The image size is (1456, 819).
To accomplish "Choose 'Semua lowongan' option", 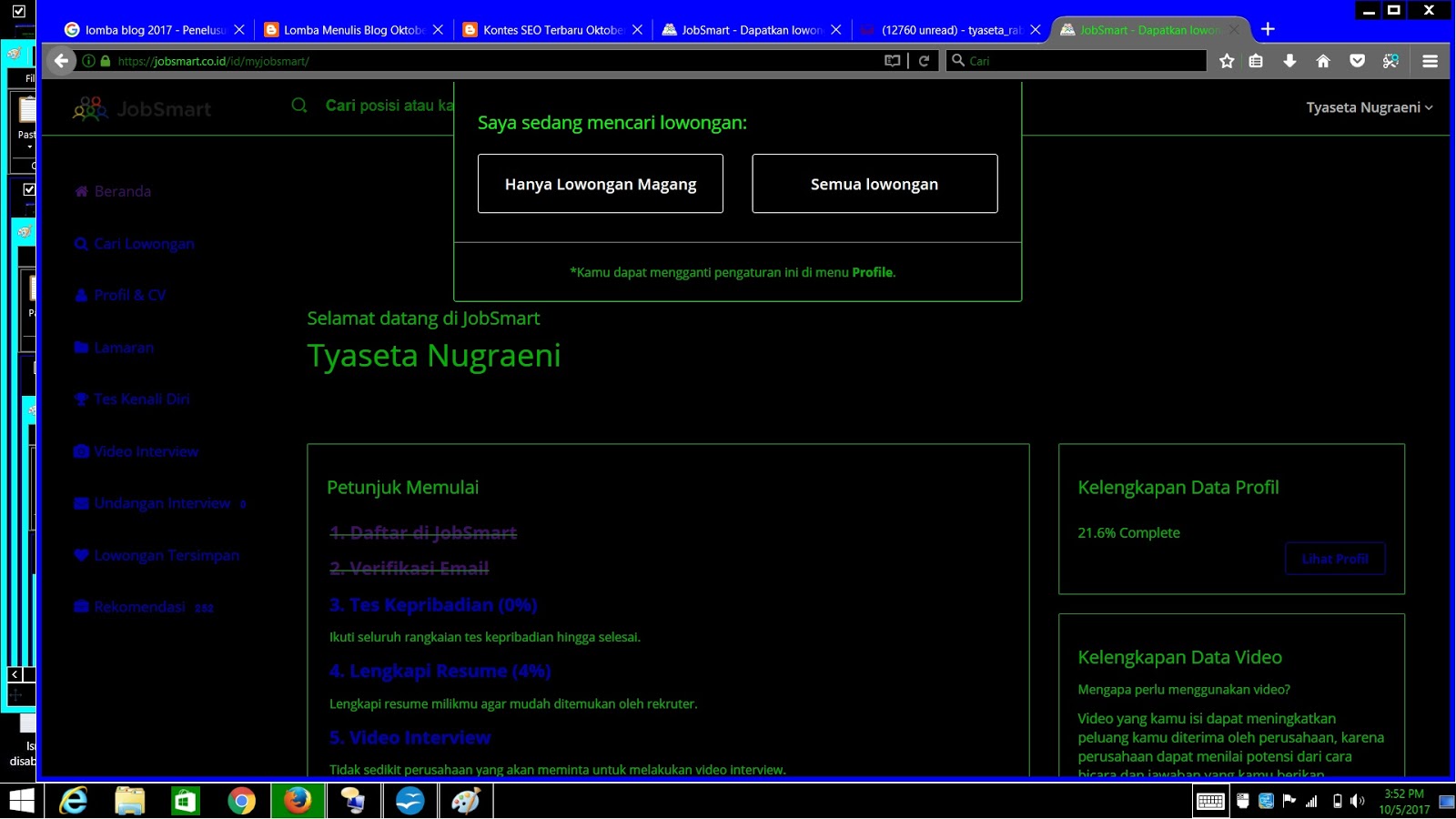I will [x=875, y=184].
